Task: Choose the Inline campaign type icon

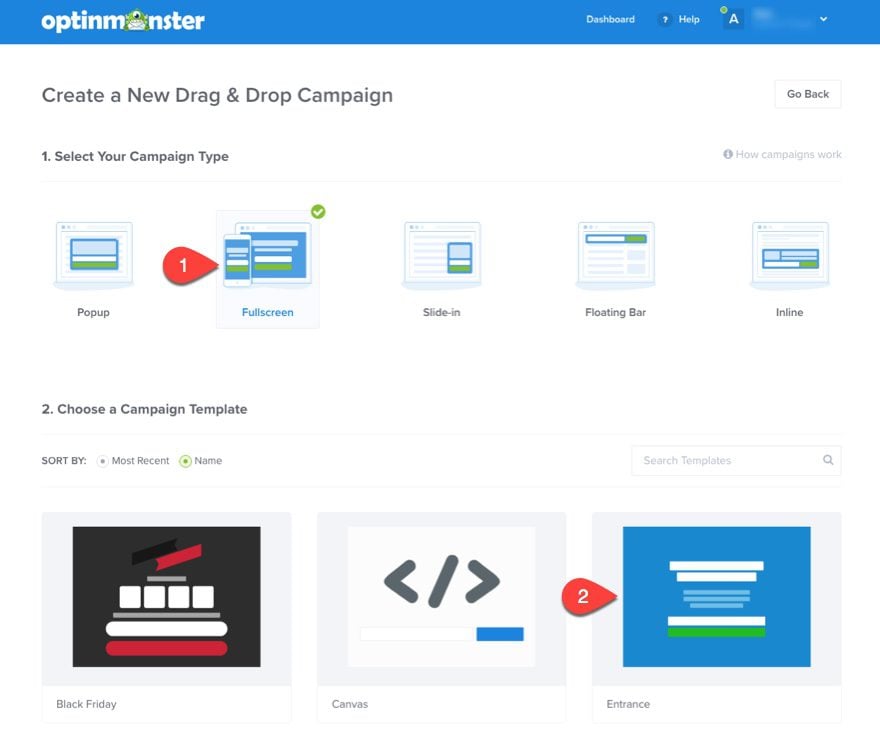Action: [x=789, y=256]
